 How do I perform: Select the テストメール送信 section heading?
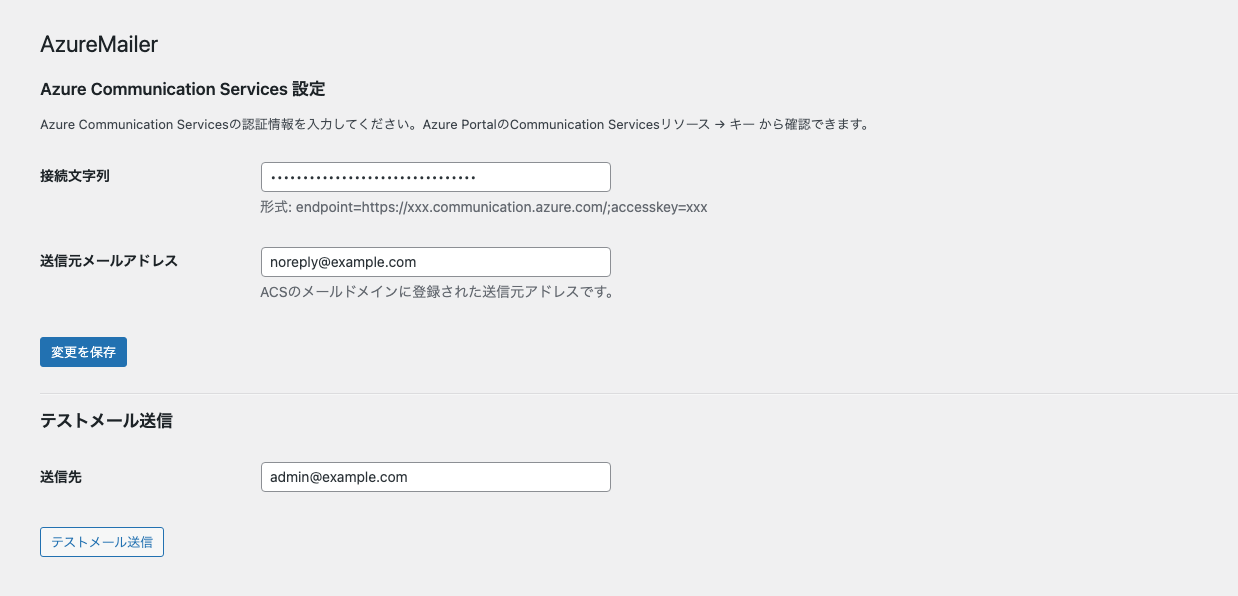pyautogui.click(x=107, y=421)
